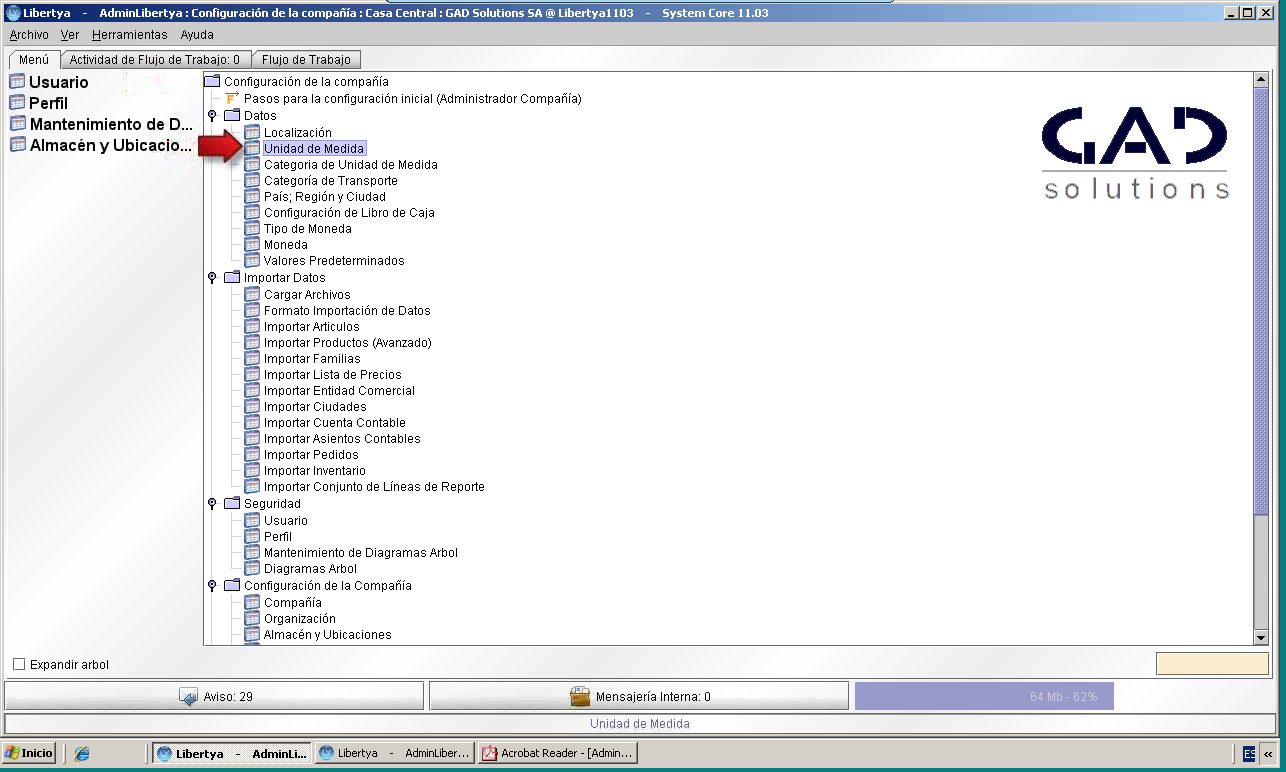Screen dimensions: 1286x772
Task: Click icon next to Categoria de Unidad de Medida
Action: coord(252,164)
